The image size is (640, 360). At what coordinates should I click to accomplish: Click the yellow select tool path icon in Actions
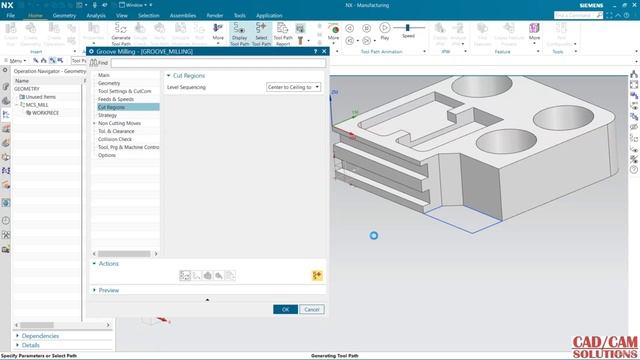[317, 276]
